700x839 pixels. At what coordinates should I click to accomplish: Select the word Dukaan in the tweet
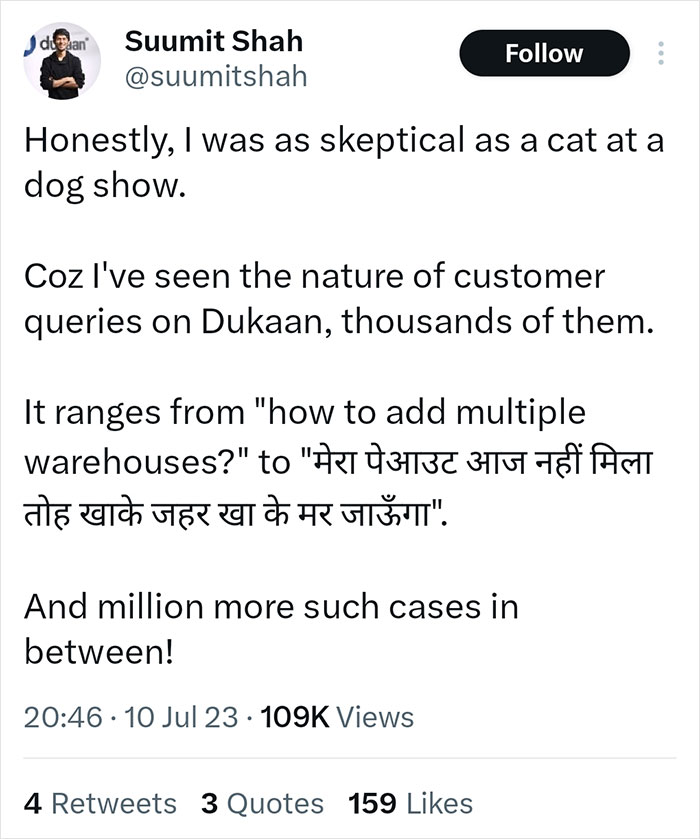tap(268, 323)
